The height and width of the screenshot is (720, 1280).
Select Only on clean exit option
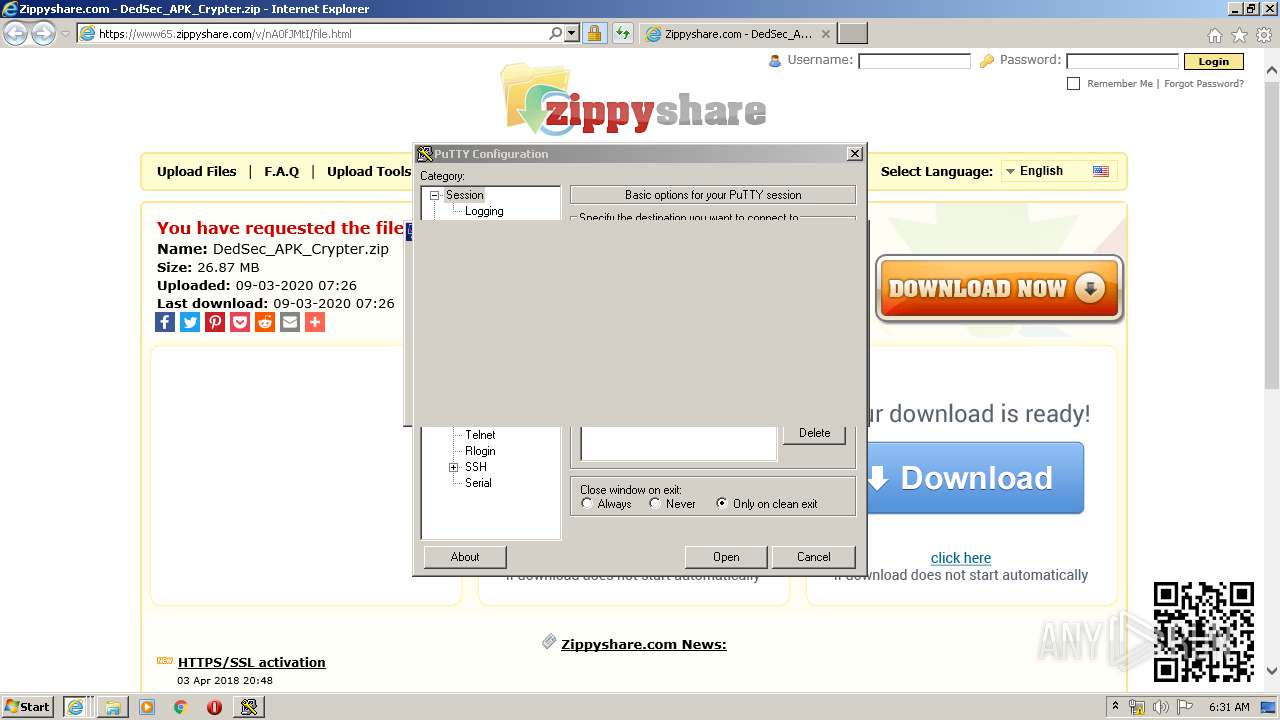(722, 503)
